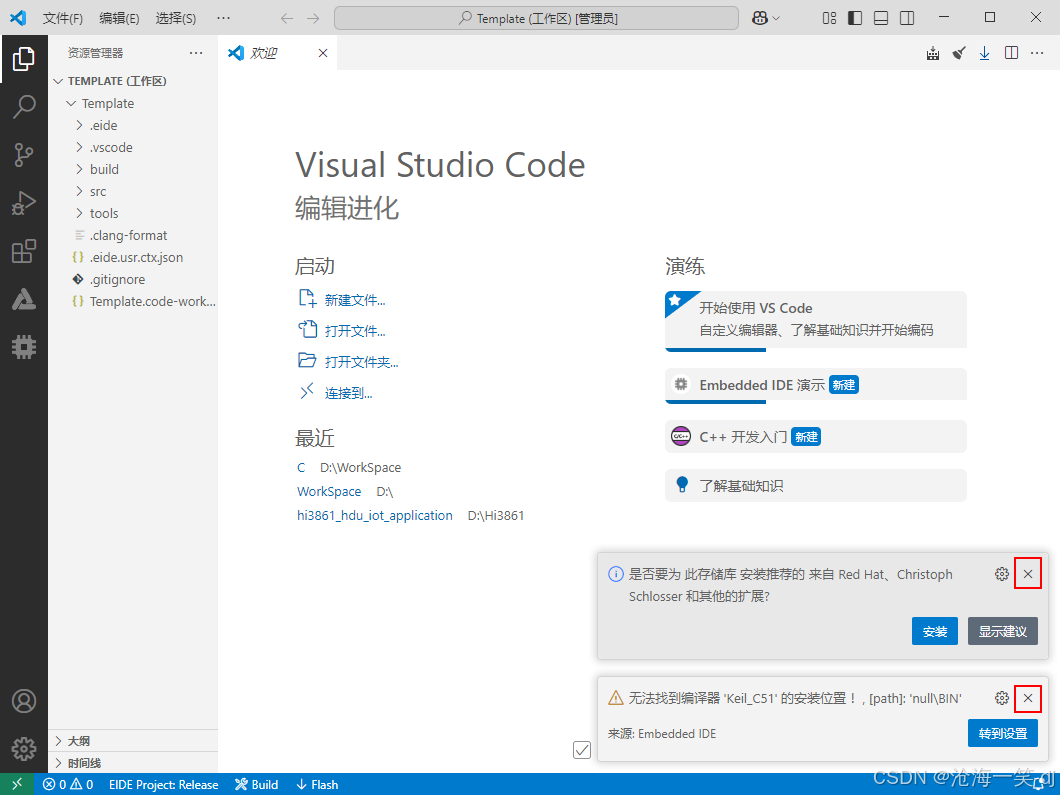Click 转到设置 in the Keil_C51 warning
The image size is (1060, 795).
coord(1003,733)
